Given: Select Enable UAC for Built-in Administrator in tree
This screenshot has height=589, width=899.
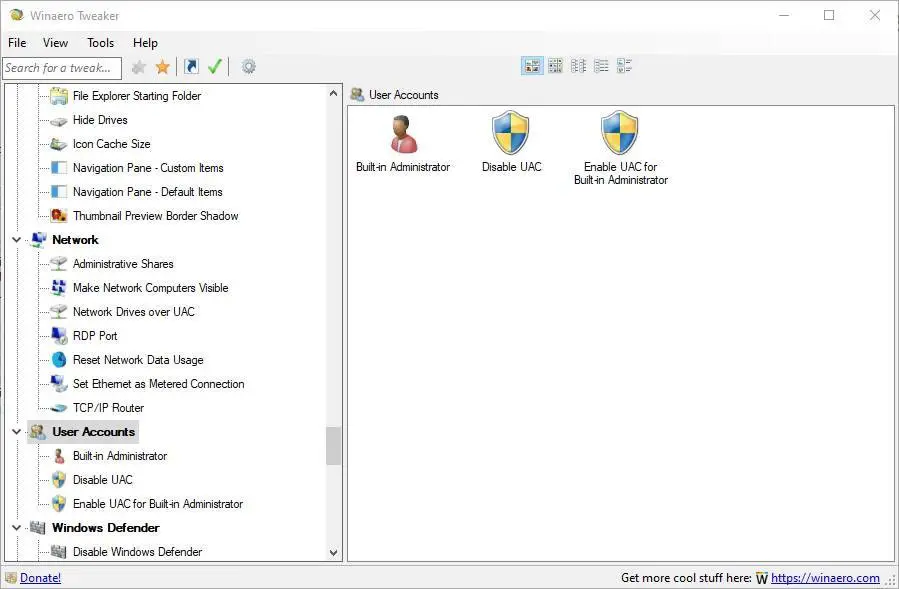Looking at the screenshot, I should pyautogui.click(x=158, y=504).
